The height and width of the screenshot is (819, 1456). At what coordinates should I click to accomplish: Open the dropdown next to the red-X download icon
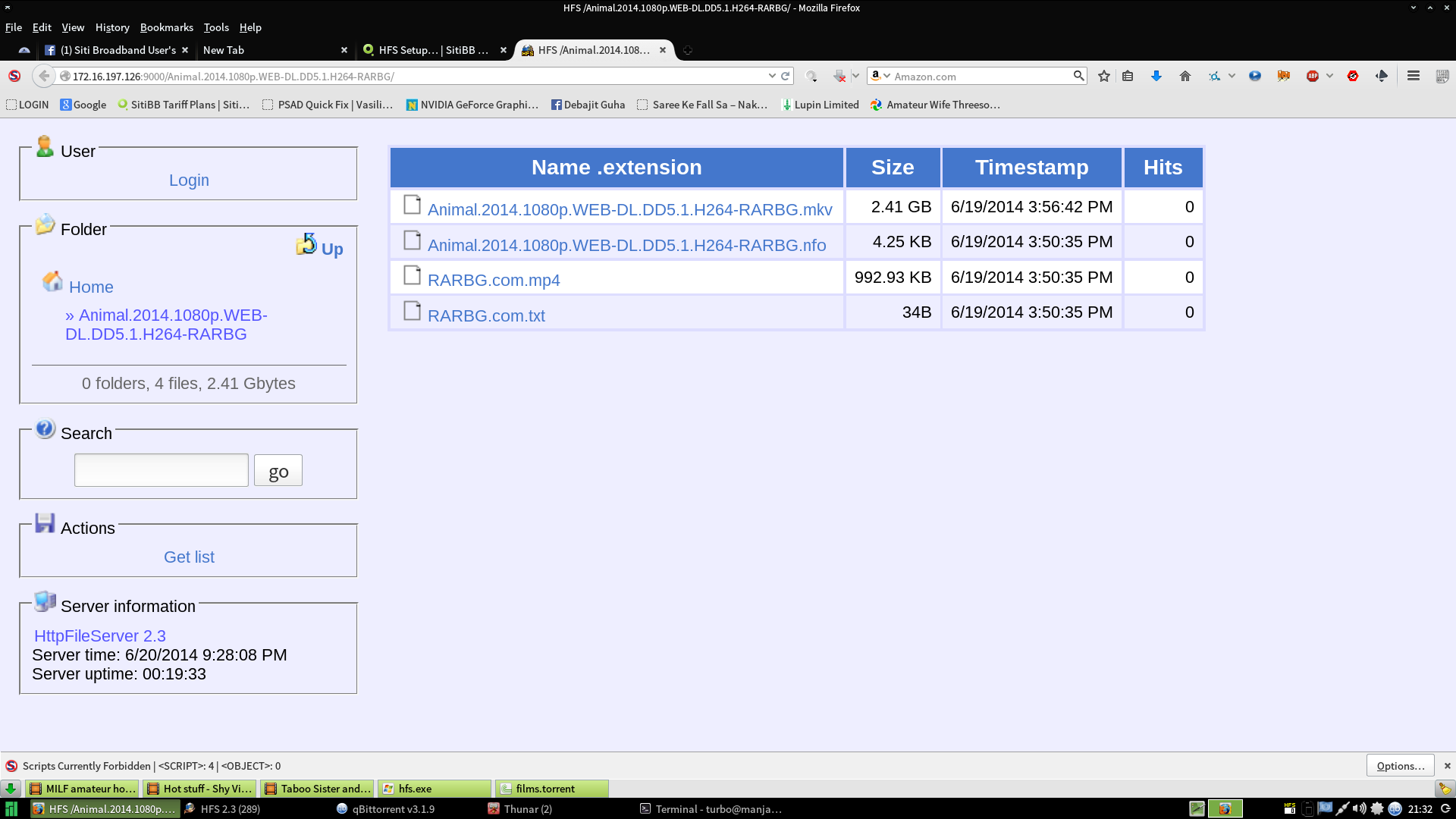click(855, 76)
